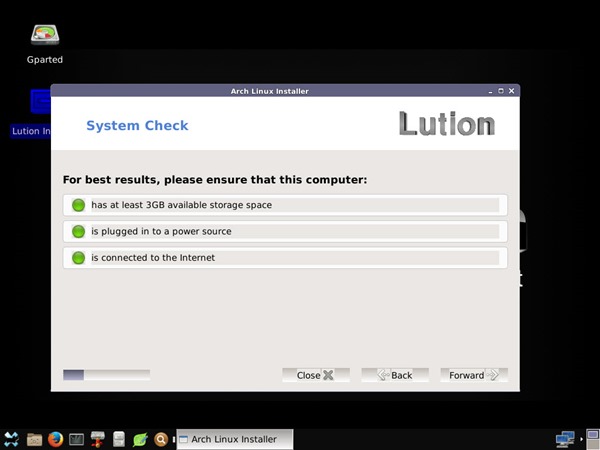
Task: Click the Arch Linux Installer title bar text
Action: coord(270,91)
